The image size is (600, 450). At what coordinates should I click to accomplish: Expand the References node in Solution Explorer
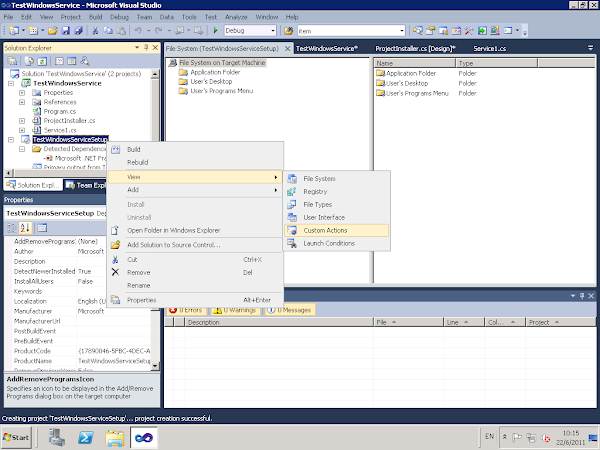pos(22,102)
